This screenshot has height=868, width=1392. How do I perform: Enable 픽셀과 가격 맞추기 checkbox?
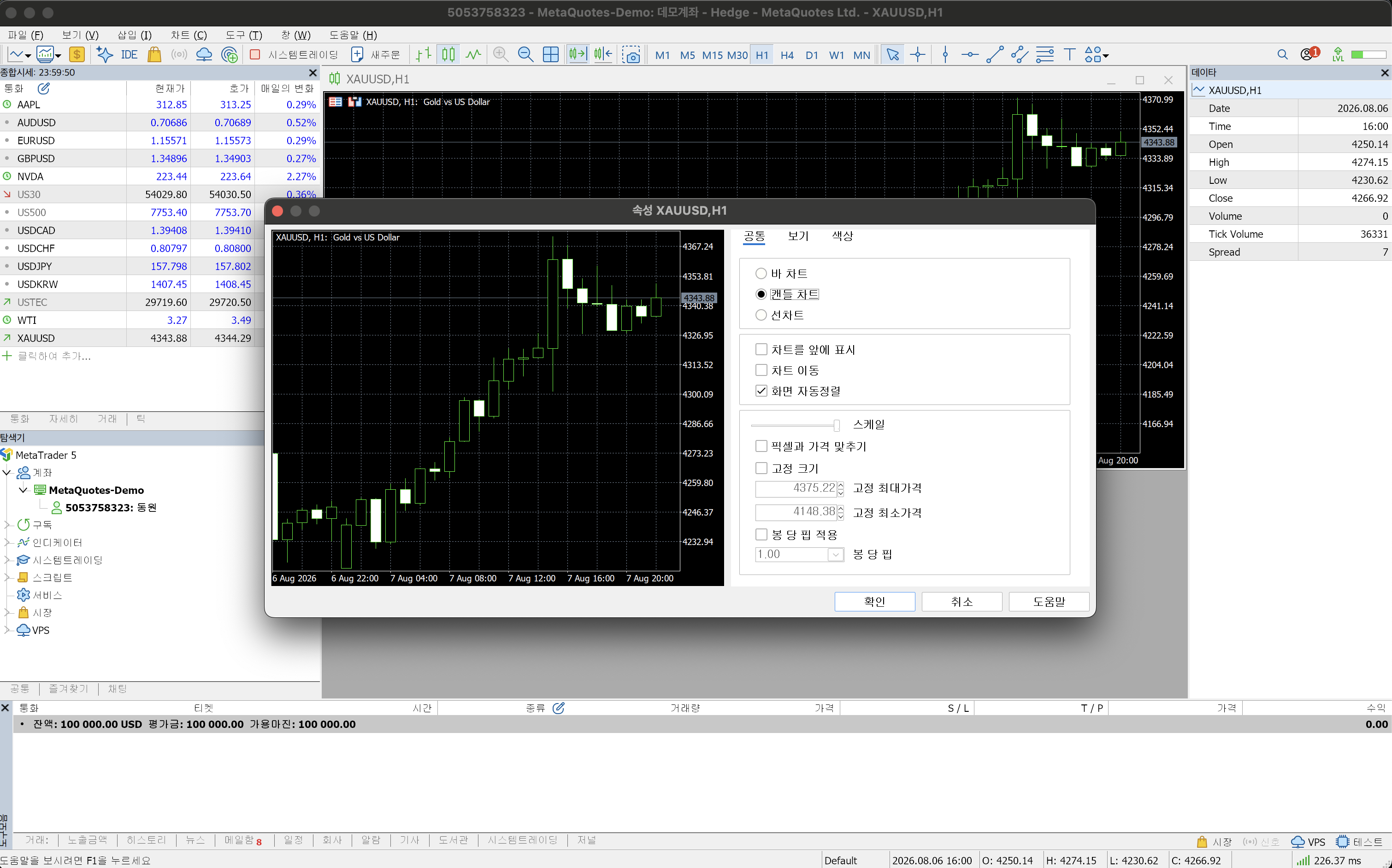761,446
